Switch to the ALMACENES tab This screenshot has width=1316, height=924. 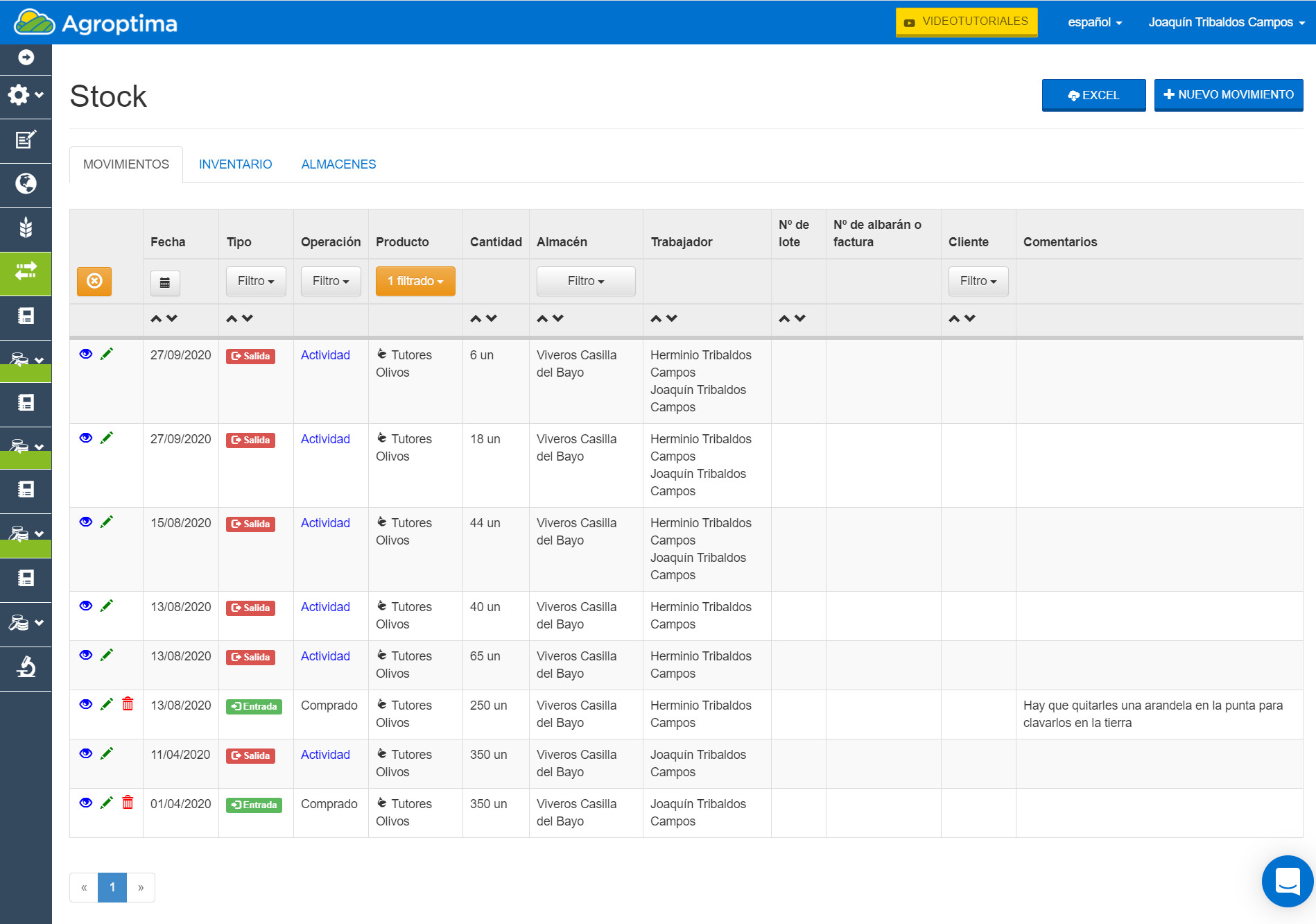pos(338,164)
